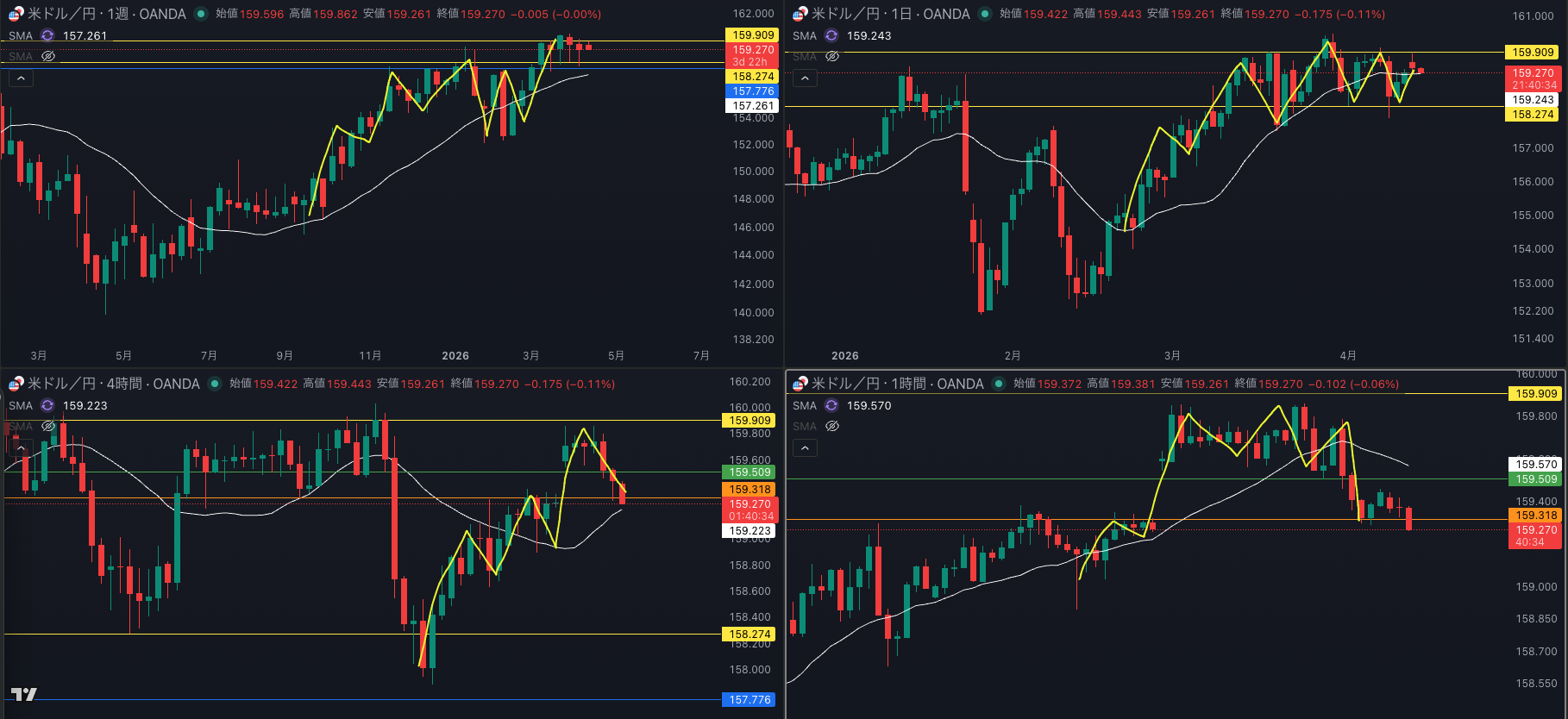Show the hidden SMA on daily chart
Screen dimensions: 1568x719
(832, 56)
